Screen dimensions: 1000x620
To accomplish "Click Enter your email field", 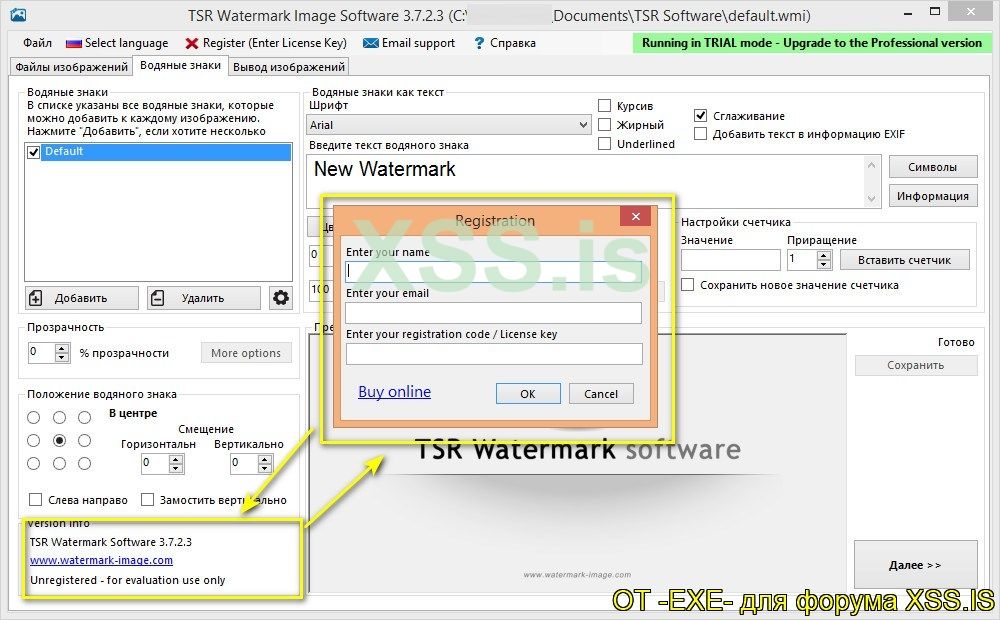I will (494, 313).
